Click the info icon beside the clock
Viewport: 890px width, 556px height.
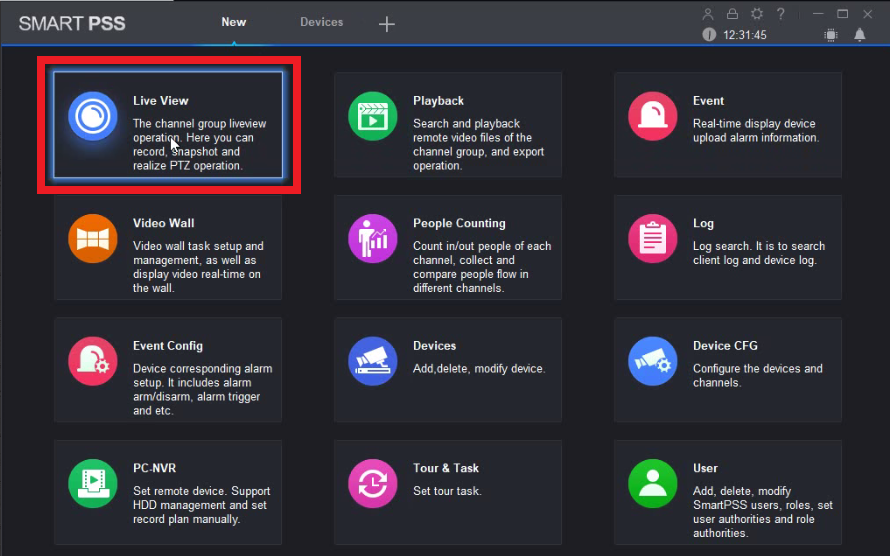point(709,35)
